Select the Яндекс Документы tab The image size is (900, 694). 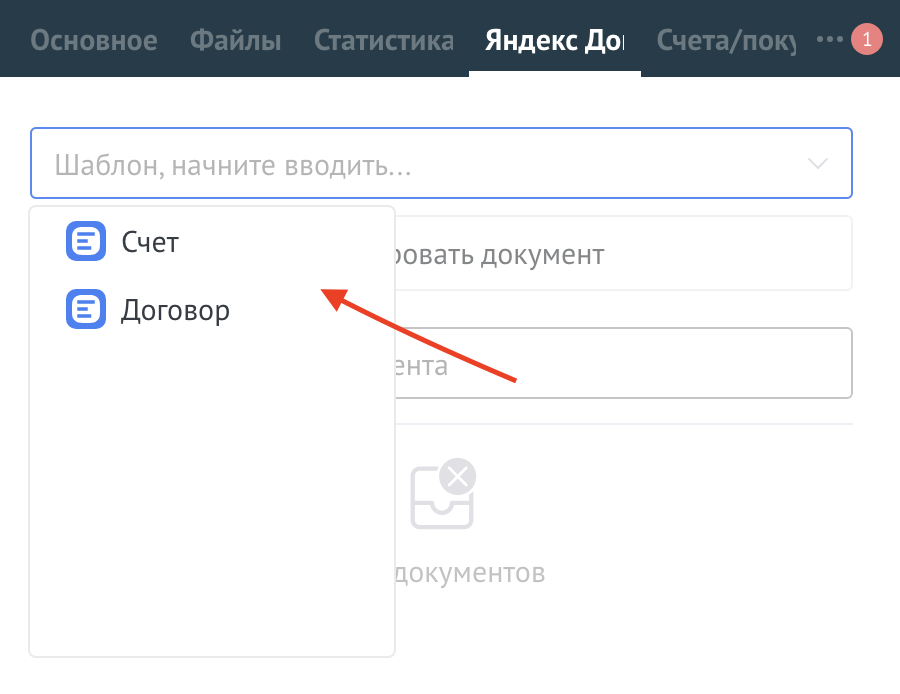coord(554,41)
